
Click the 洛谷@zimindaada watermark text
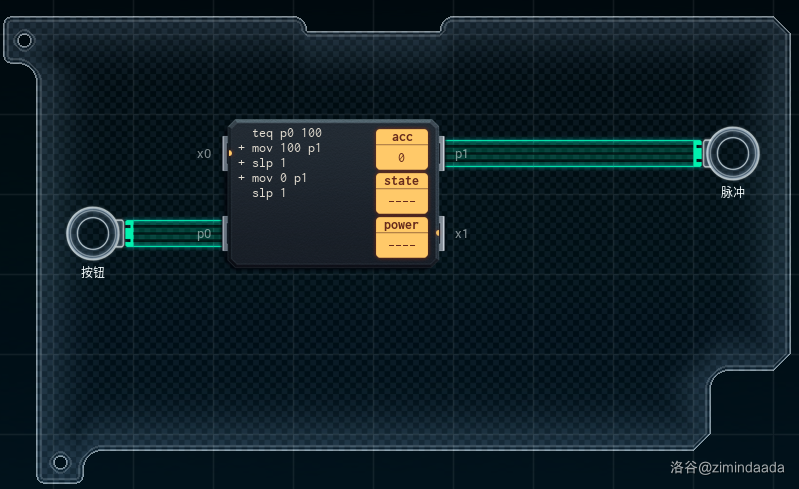[x=727, y=467]
